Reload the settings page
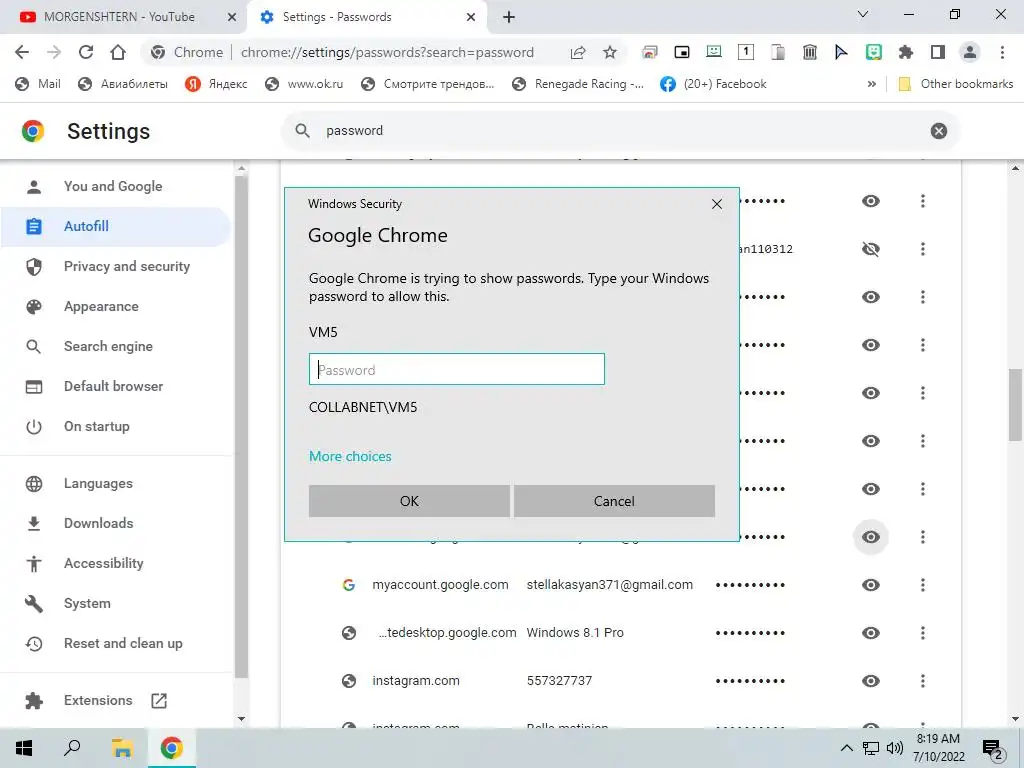 pos(86,52)
